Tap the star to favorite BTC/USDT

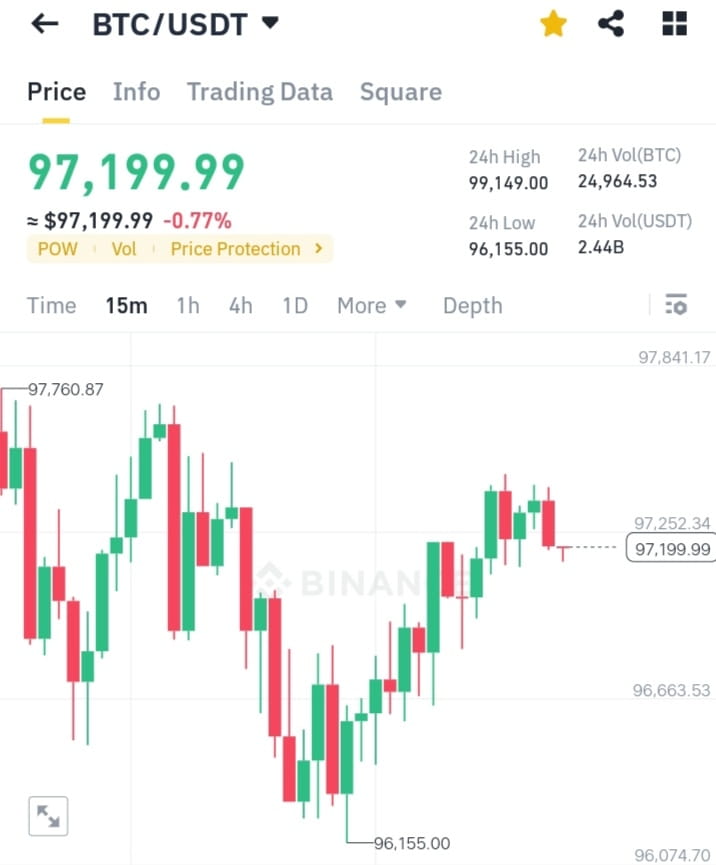tap(553, 24)
